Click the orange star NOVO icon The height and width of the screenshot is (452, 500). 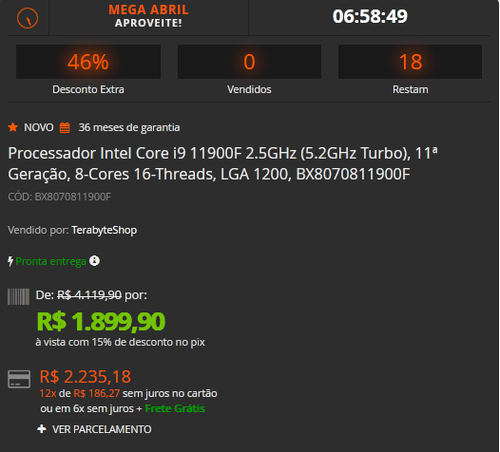pyautogui.click(x=13, y=127)
